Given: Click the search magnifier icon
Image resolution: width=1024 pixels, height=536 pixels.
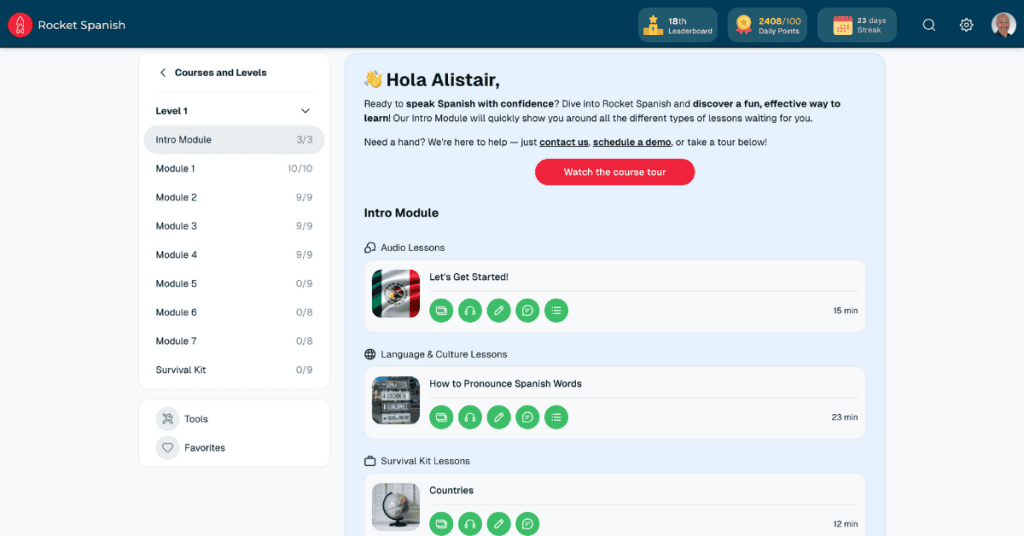Looking at the screenshot, I should pos(929,25).
